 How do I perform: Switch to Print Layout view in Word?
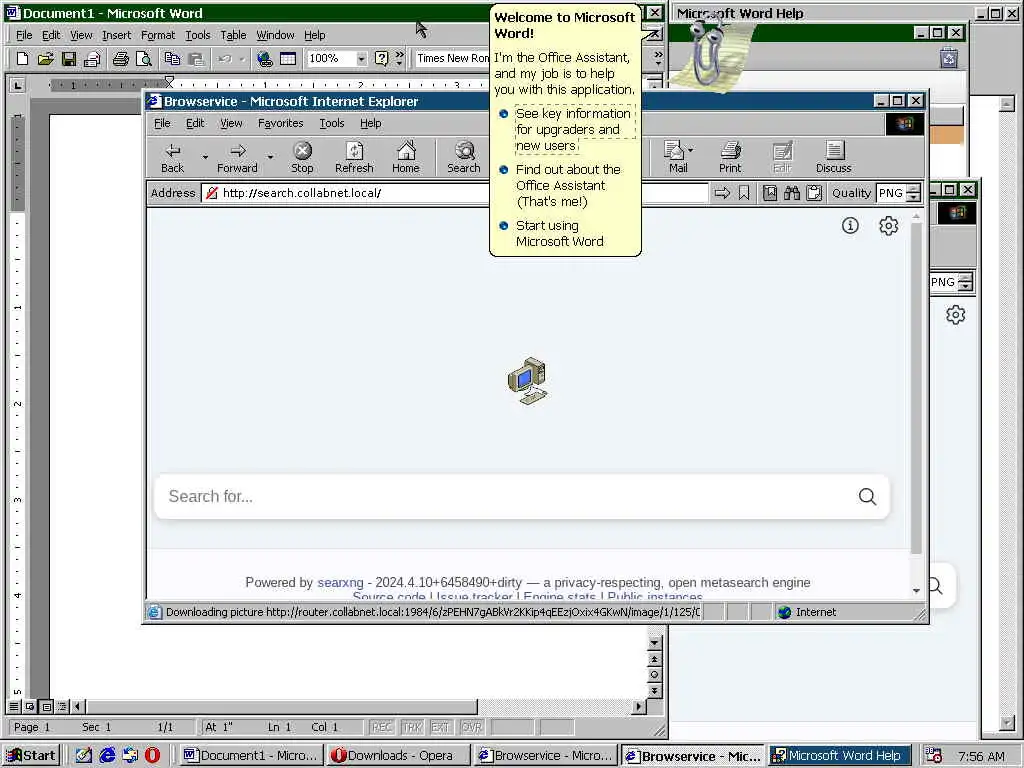pos(46,707)
